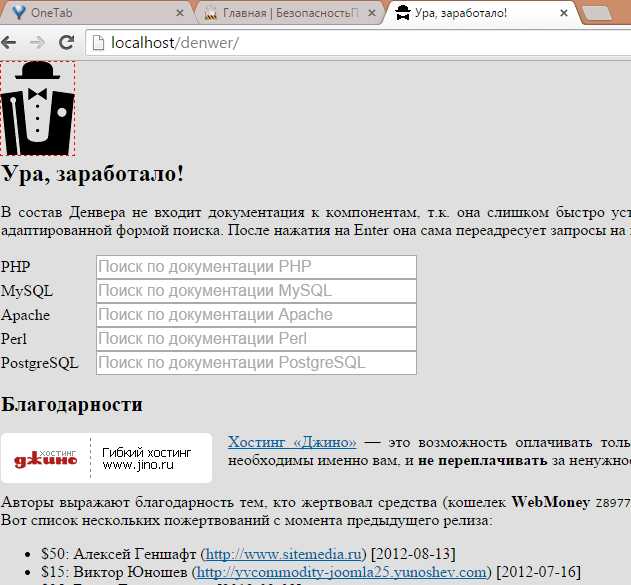
Task: Reload the page with the refresh icon
Action: pos(66,42)
